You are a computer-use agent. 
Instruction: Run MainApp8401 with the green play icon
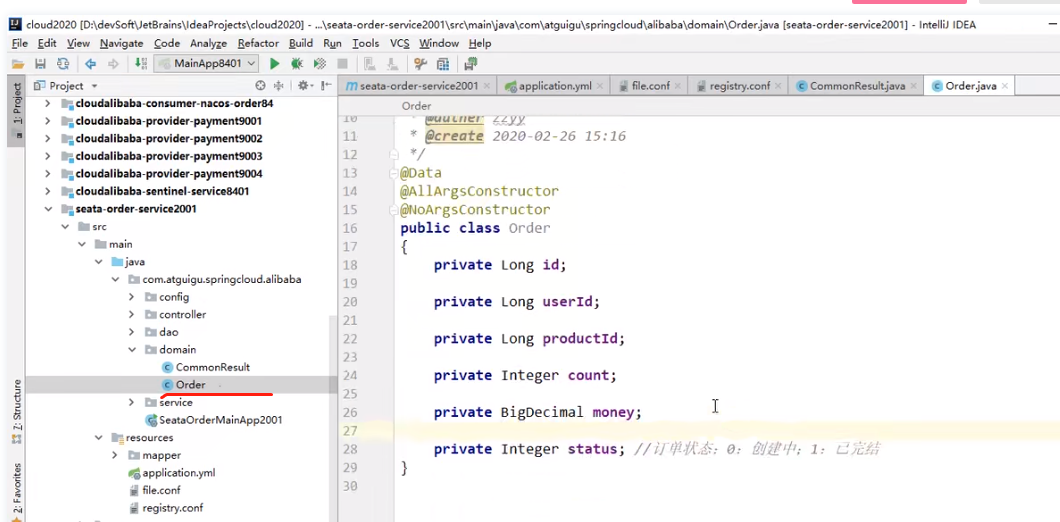(x=274, y=64)
